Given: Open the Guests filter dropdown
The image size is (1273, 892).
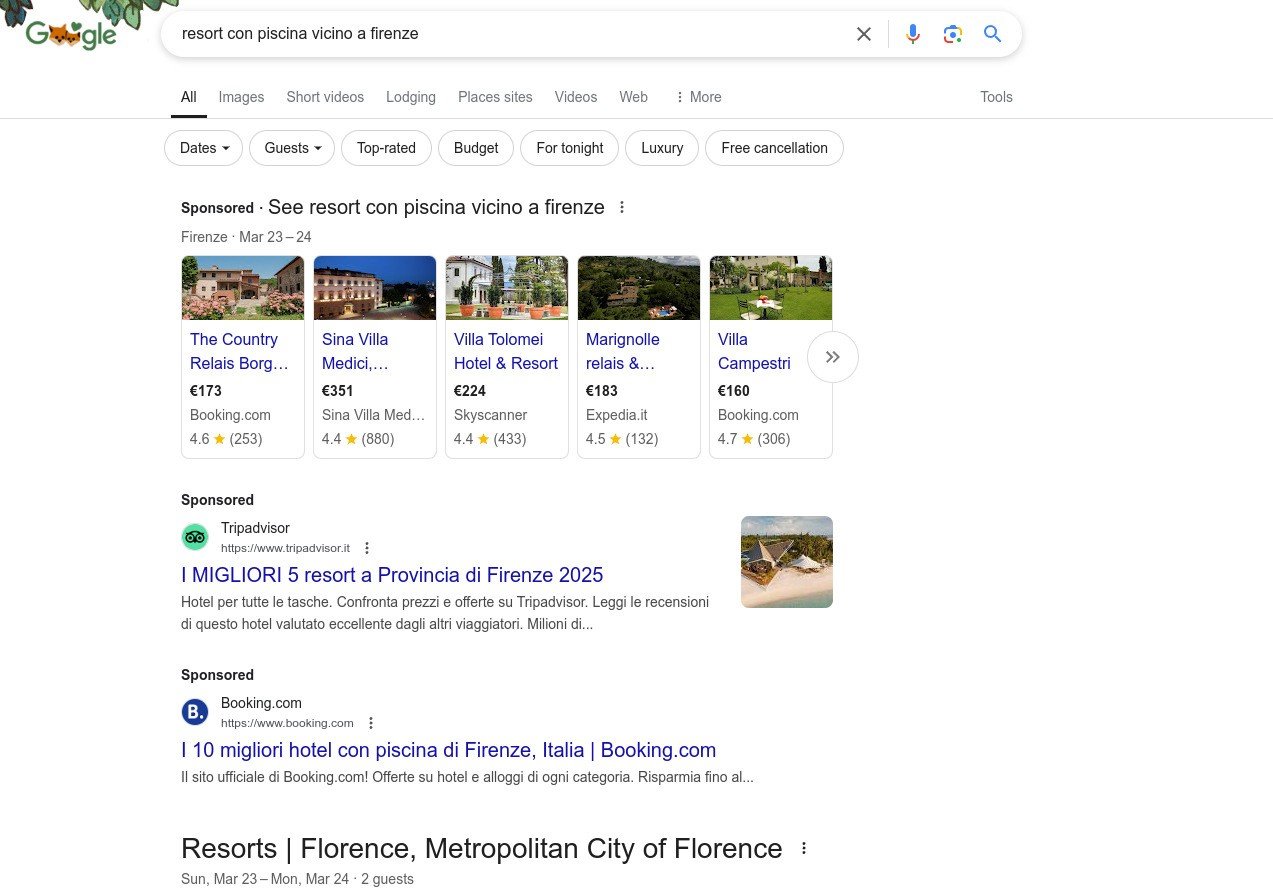Looking at the screenshot, I should tap(292, 148).
